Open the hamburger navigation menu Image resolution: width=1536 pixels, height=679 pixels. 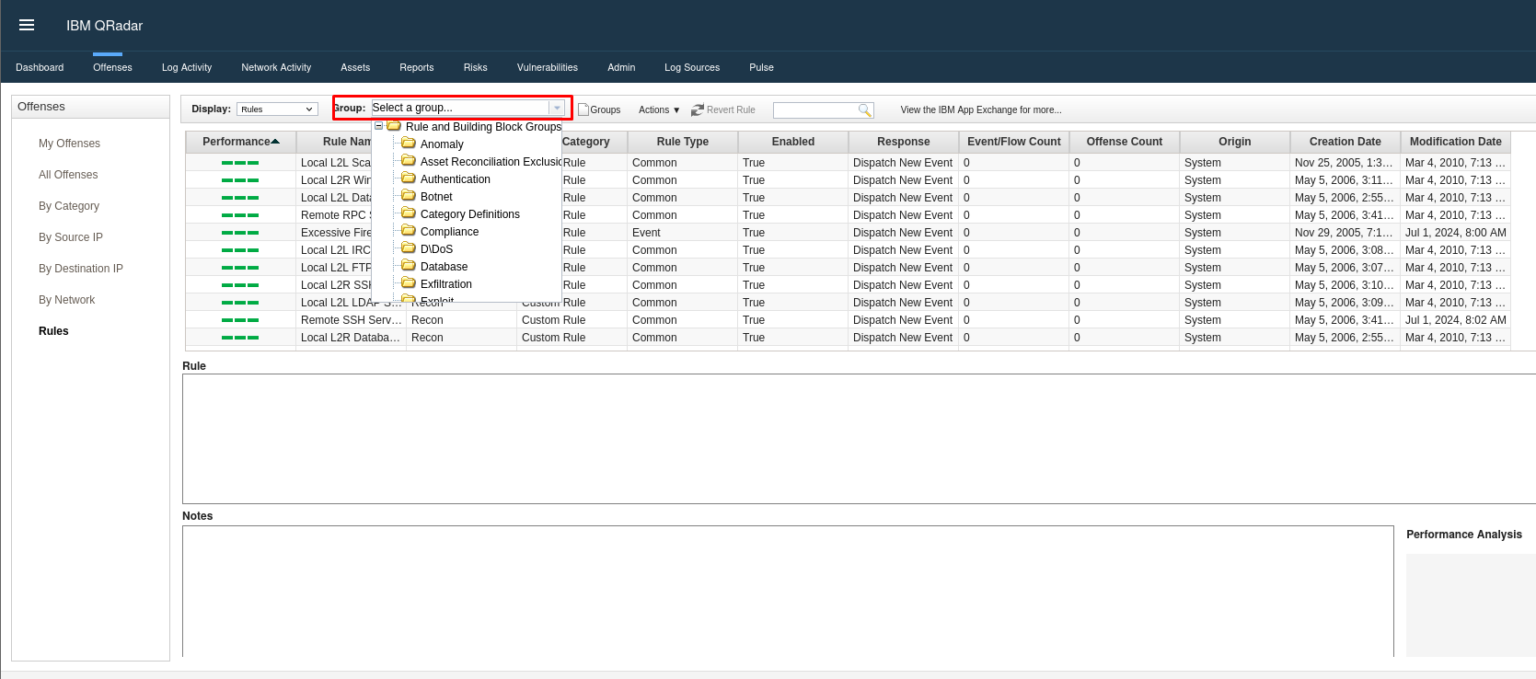pos(27,25)
